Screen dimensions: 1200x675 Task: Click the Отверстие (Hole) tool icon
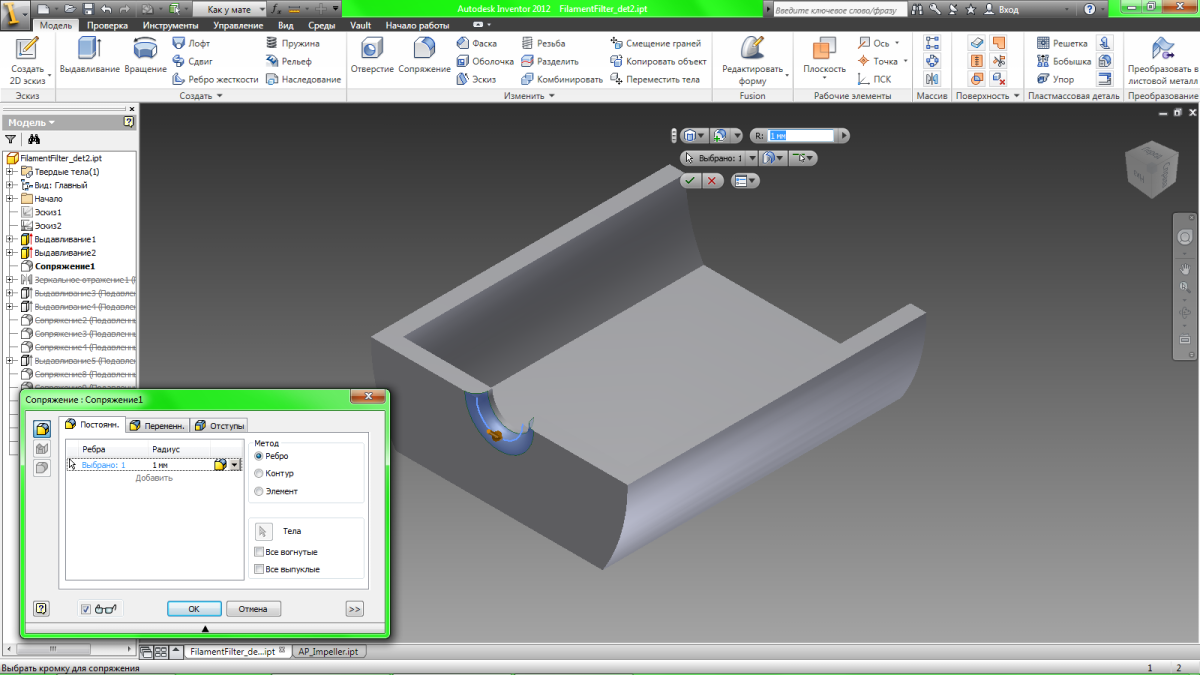[x=372, y=49]
